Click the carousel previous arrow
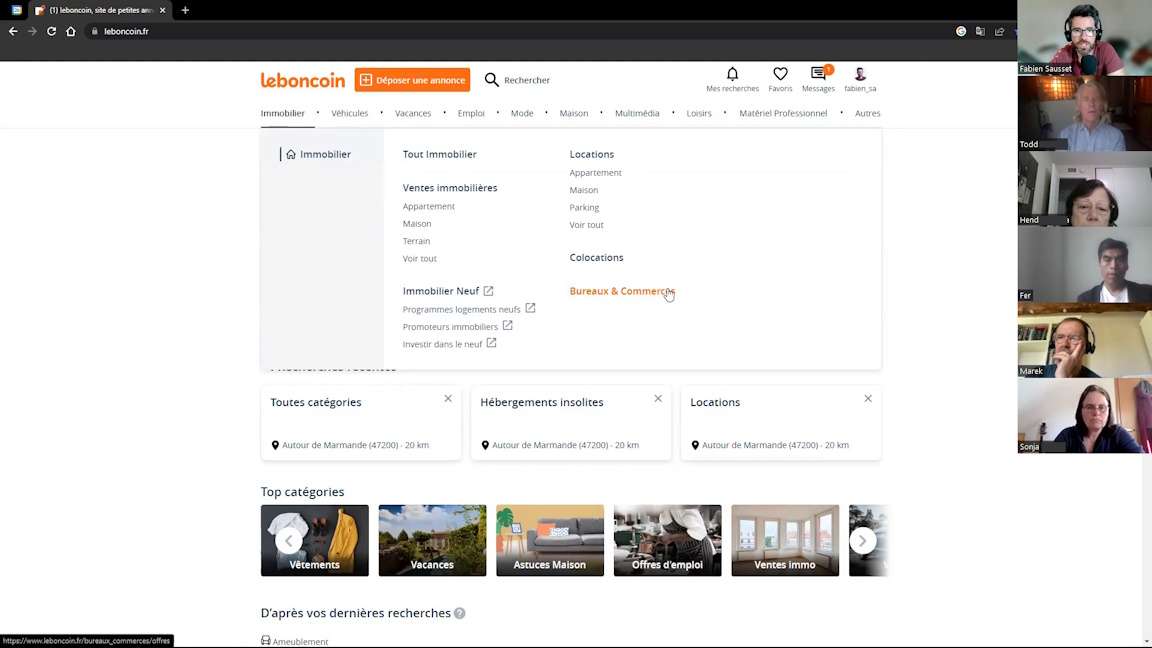 click(x=289, y=541)
